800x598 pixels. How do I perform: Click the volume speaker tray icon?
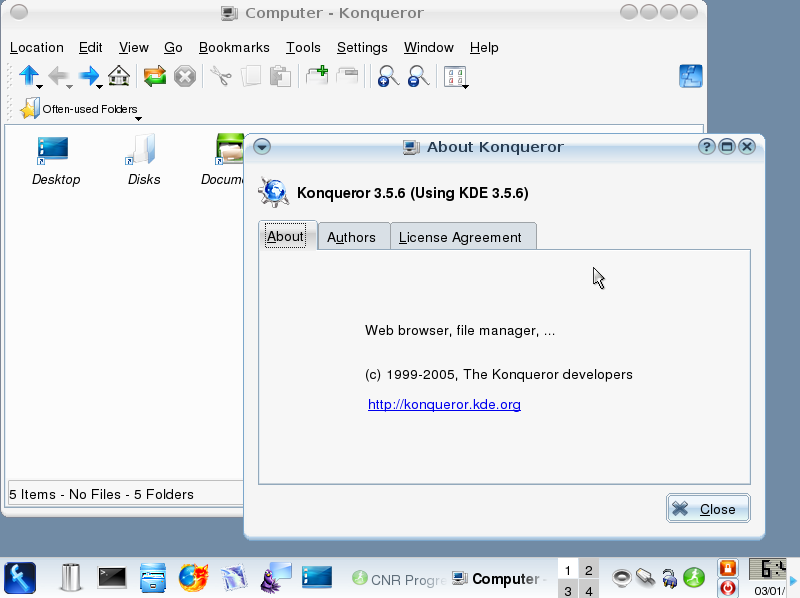point(621,578)
